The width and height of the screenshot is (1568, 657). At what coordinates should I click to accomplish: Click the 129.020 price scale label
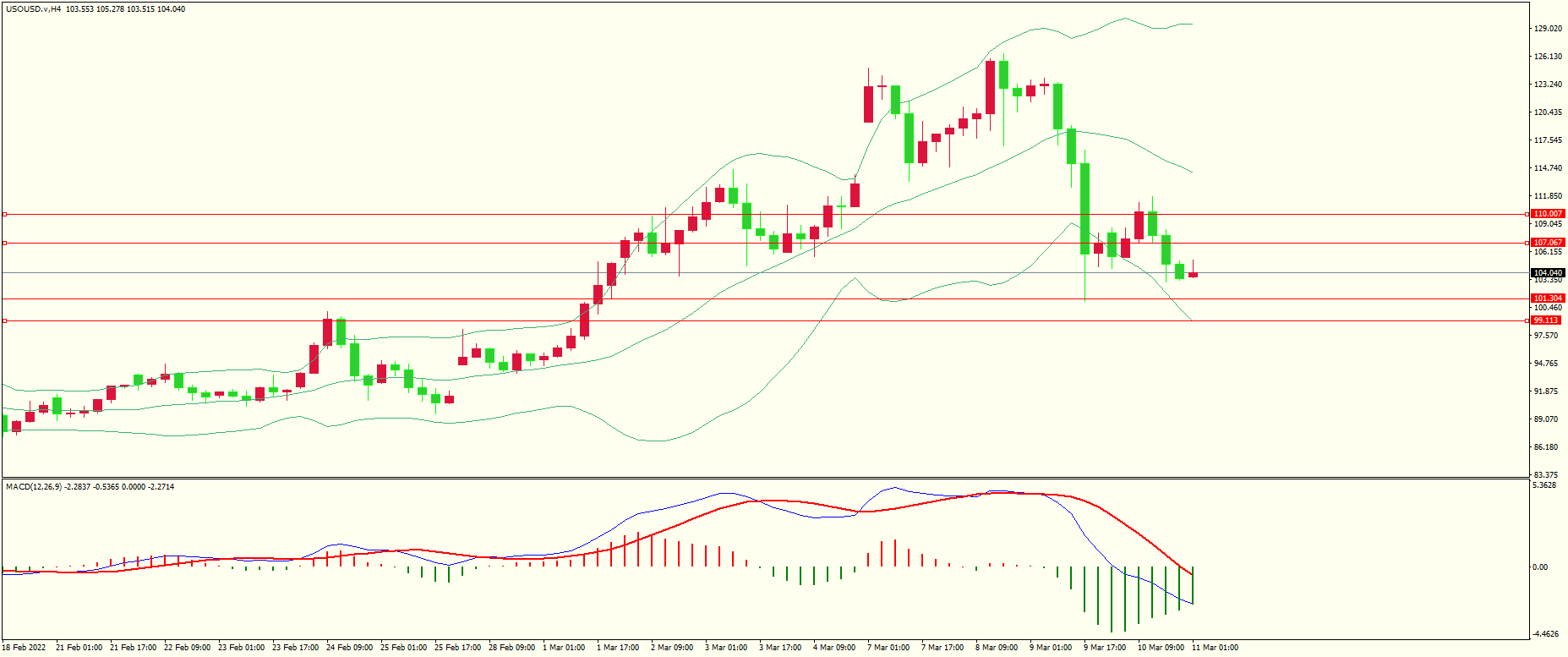pos(1547,29)
